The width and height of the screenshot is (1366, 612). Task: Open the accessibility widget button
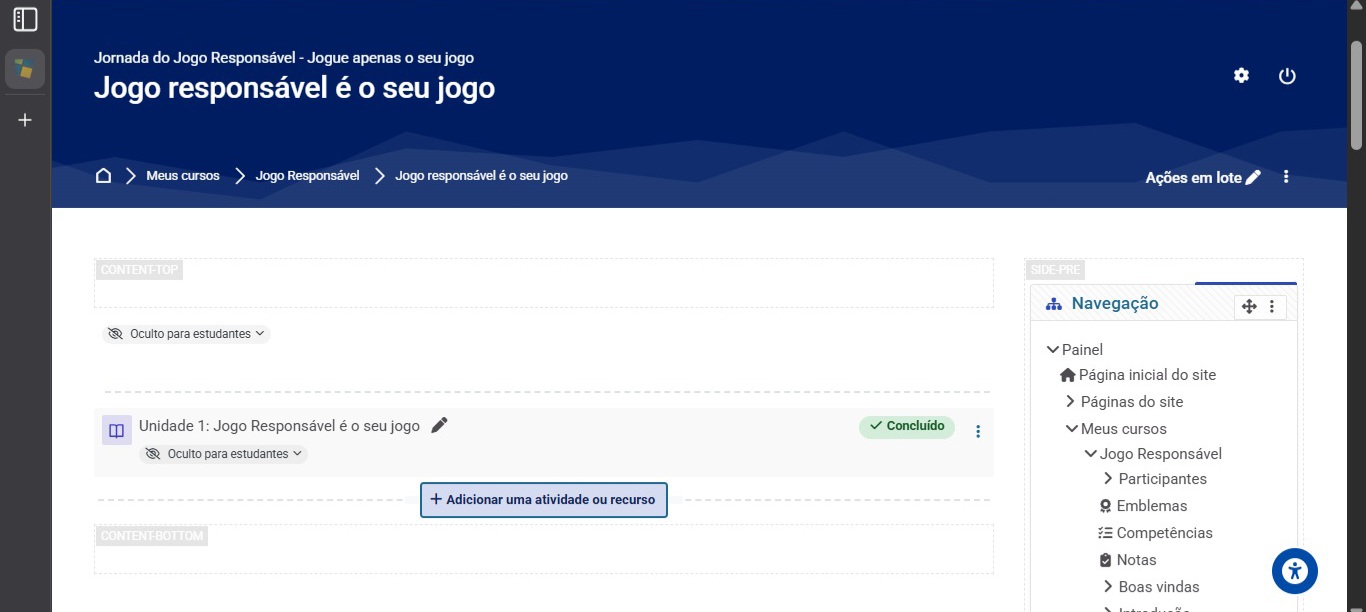(1295, 571)
